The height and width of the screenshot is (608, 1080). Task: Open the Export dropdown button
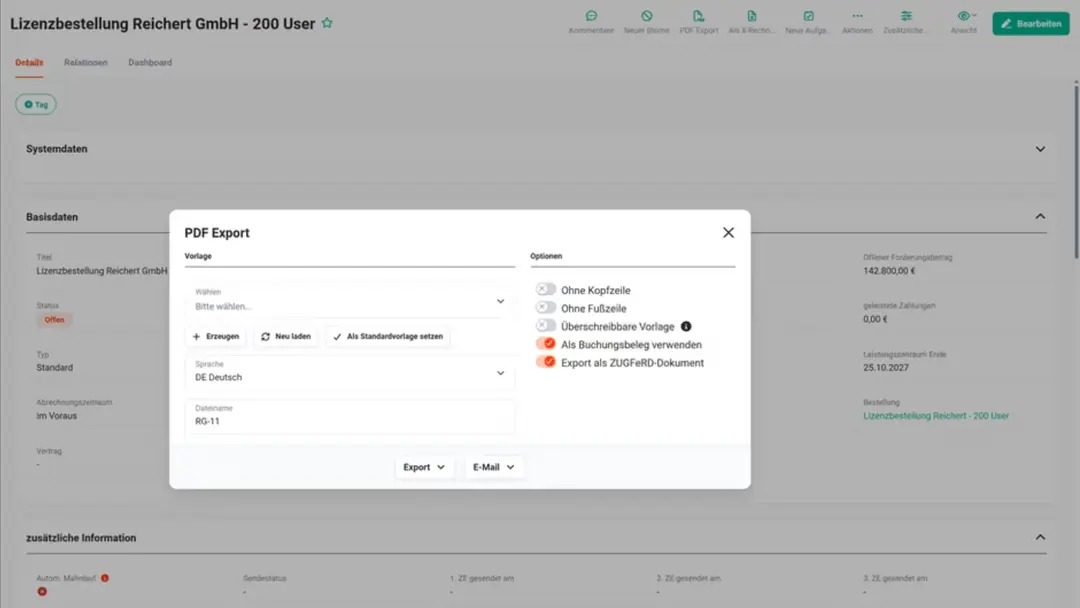(x=424, y=467)
